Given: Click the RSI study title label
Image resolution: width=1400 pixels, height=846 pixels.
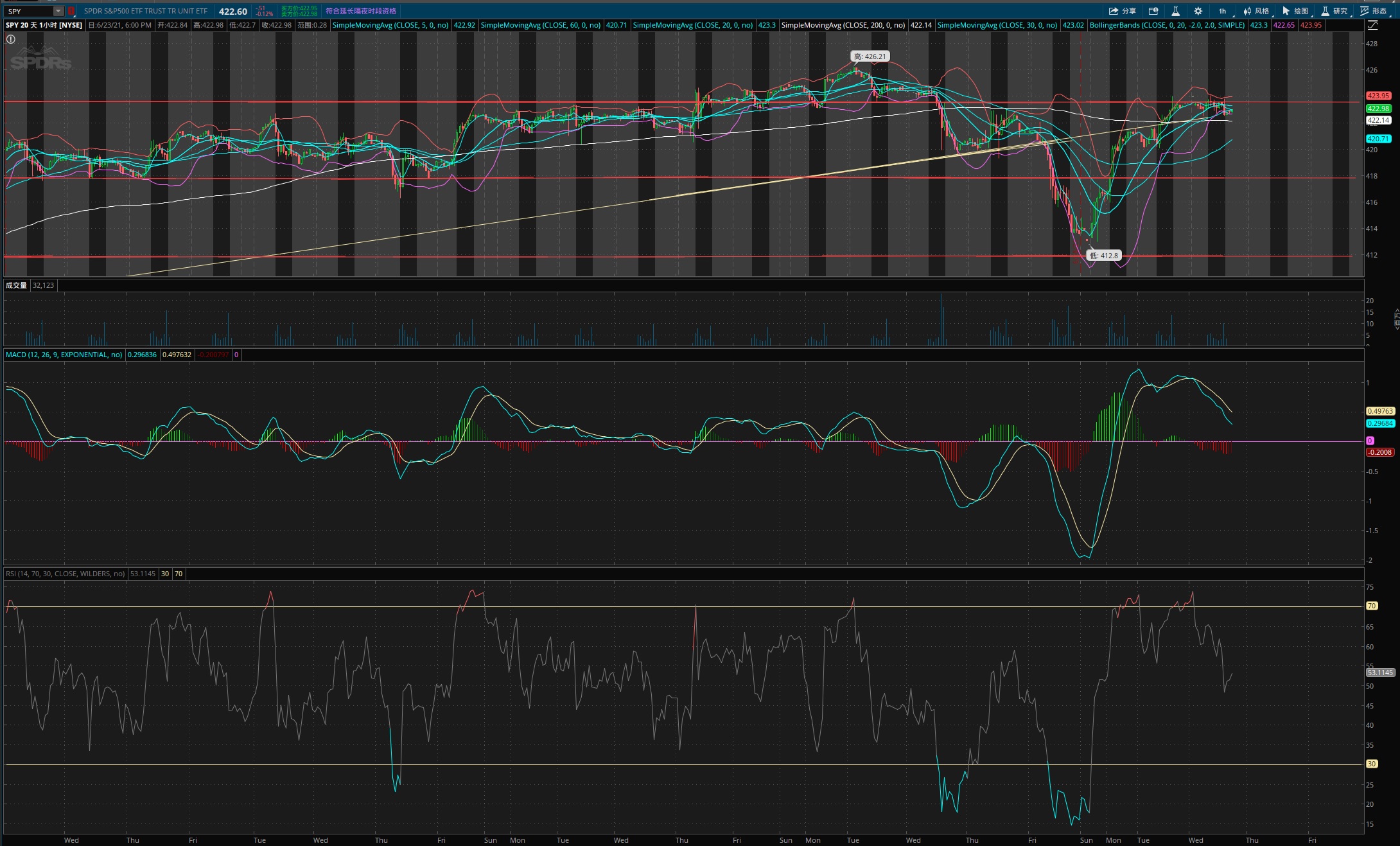Looking at the screenshot, I should (65, 574).
